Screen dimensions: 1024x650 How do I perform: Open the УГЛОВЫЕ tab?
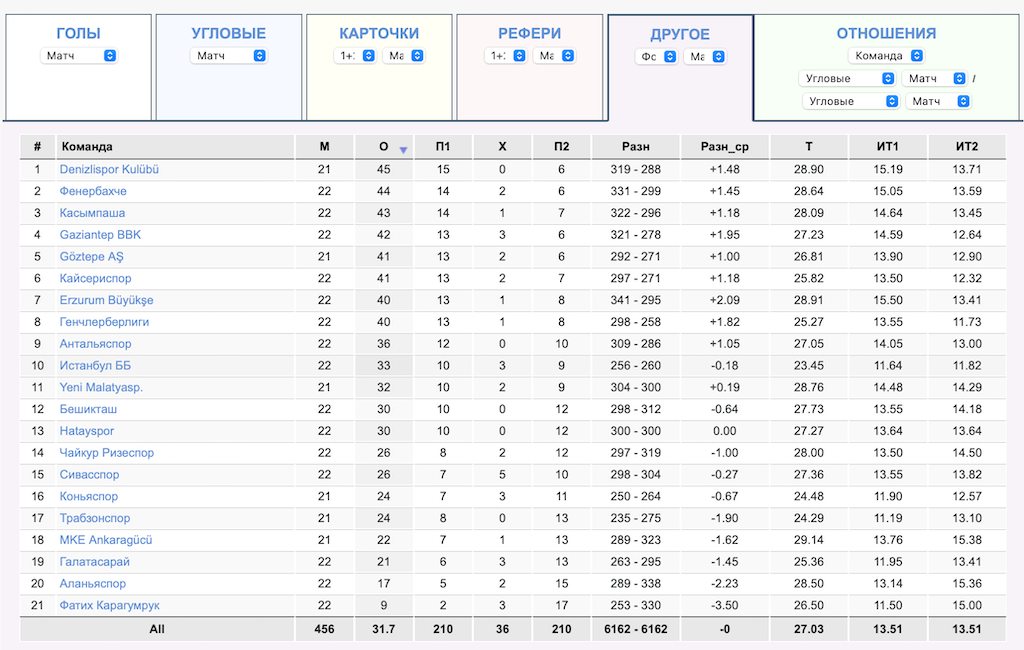[x=229, y=33]
